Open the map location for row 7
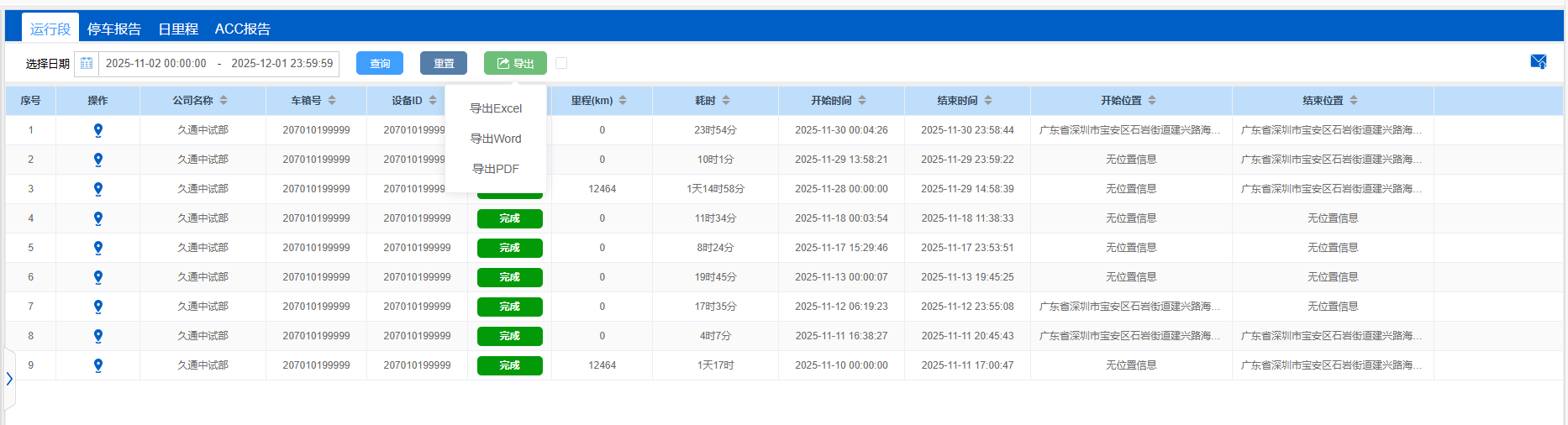This screenshot has height=425, width=1568. click(x=98, y=307)
